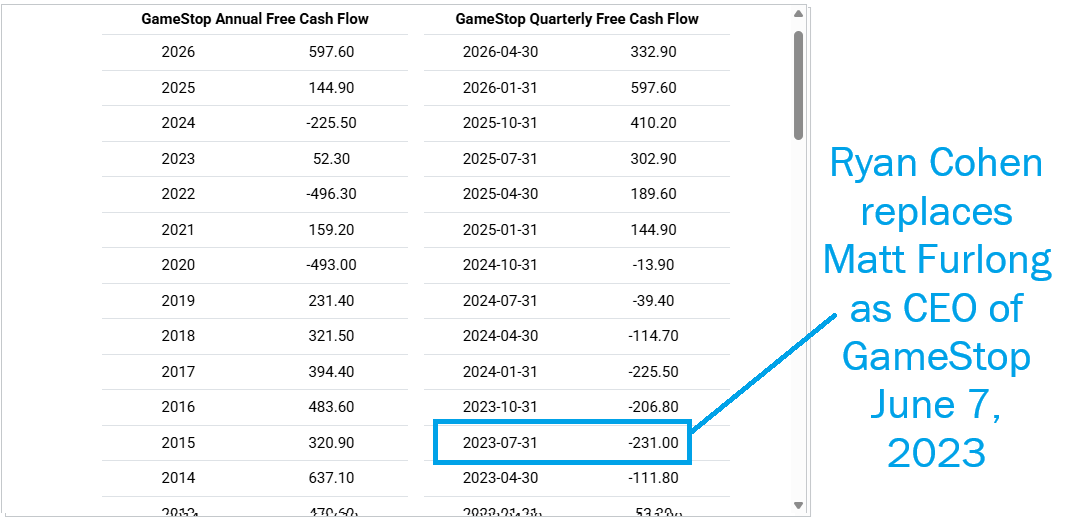Select annual value 597.60 in the 2026 row
Viewport: 1078px width, 519px height.
point(331,52)
